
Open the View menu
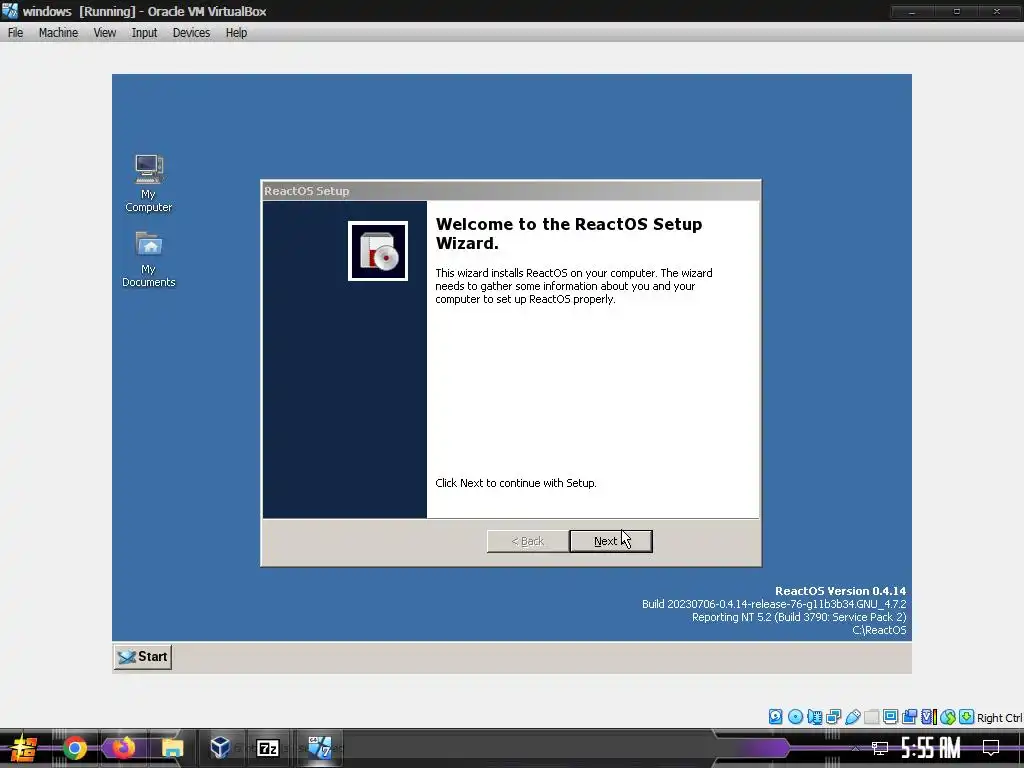104,33
